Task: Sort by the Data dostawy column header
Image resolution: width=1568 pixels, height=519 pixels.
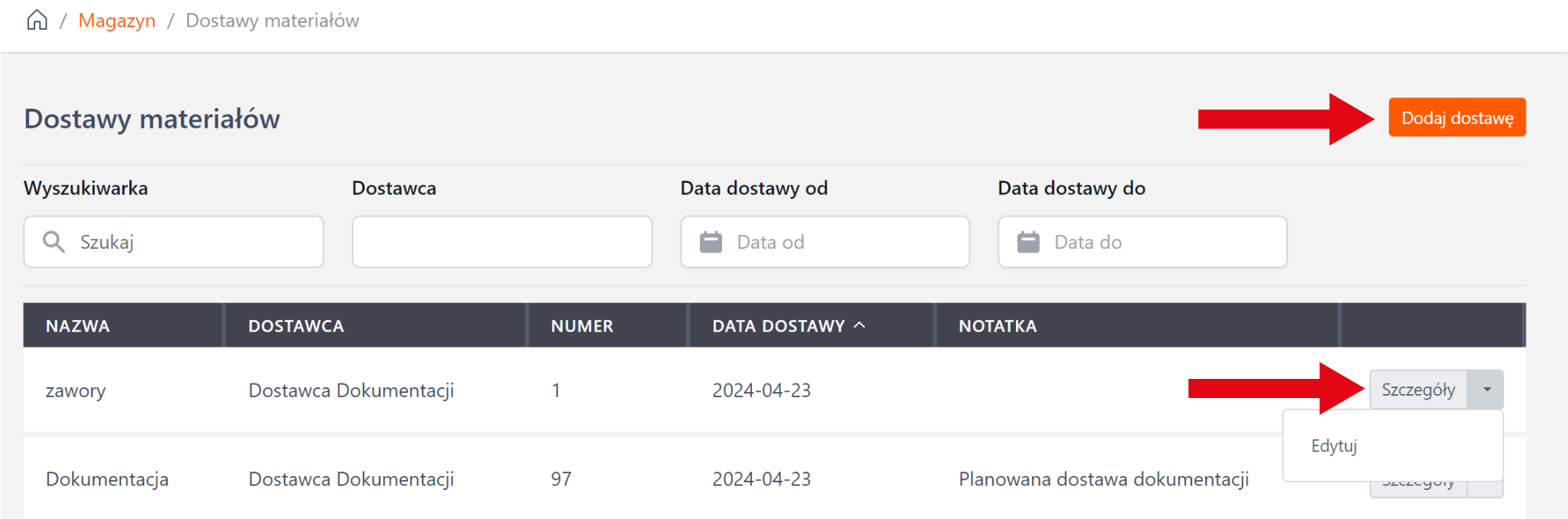Action: click(x=778, y=326)
